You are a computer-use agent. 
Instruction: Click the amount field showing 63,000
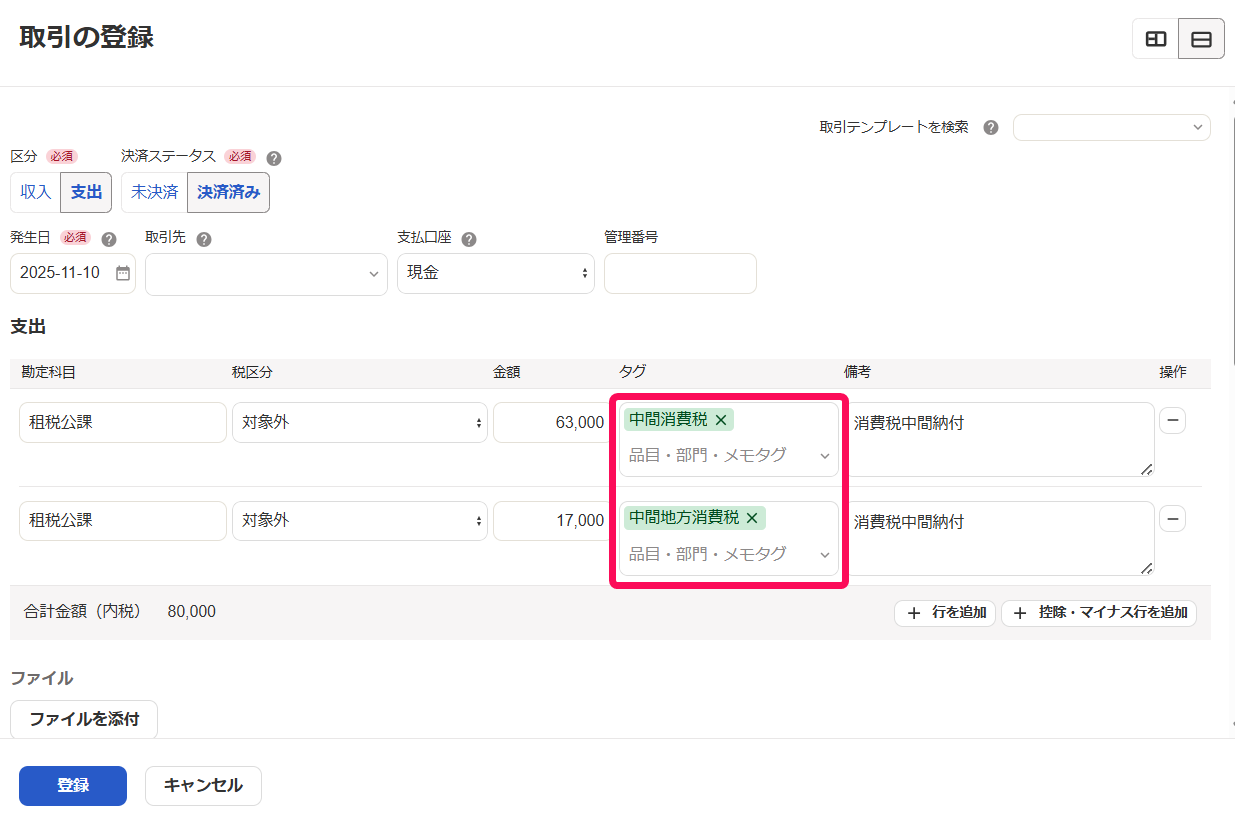(553, 422)
